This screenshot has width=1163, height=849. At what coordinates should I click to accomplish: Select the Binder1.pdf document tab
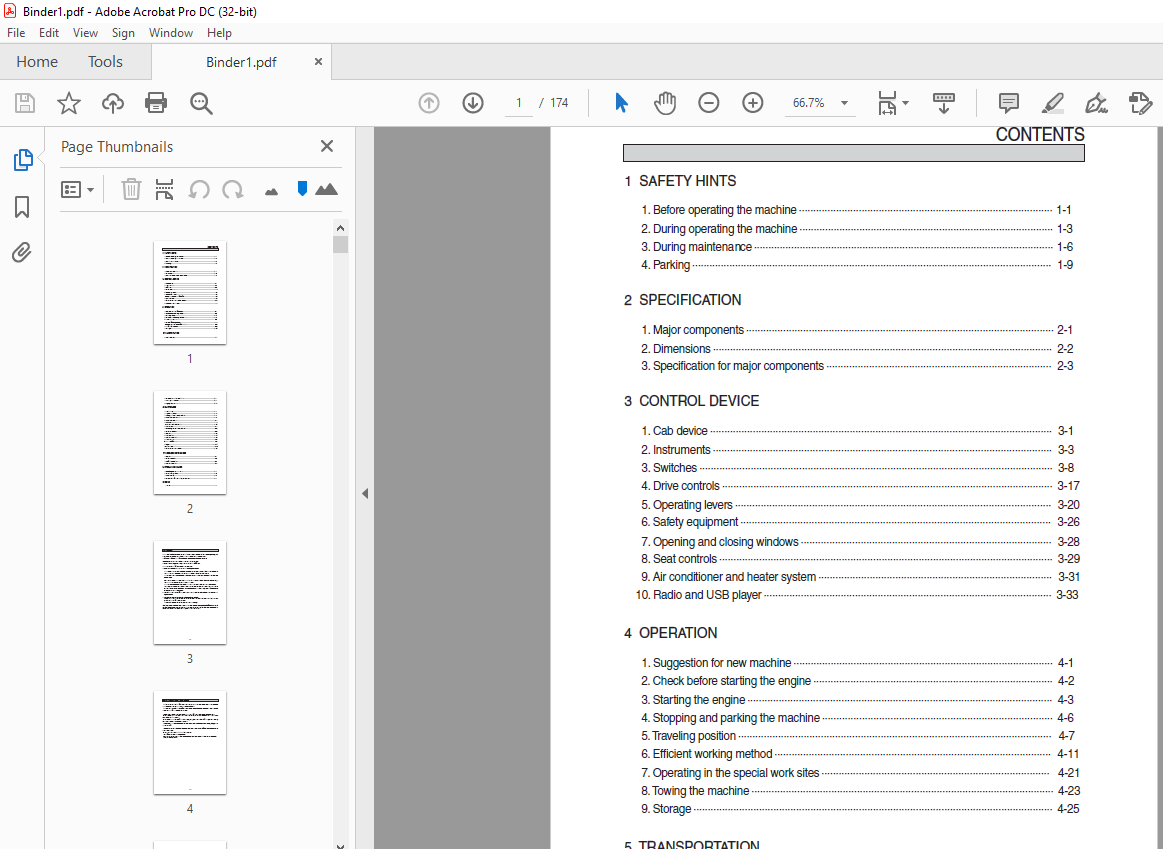[x=241, y=62]
